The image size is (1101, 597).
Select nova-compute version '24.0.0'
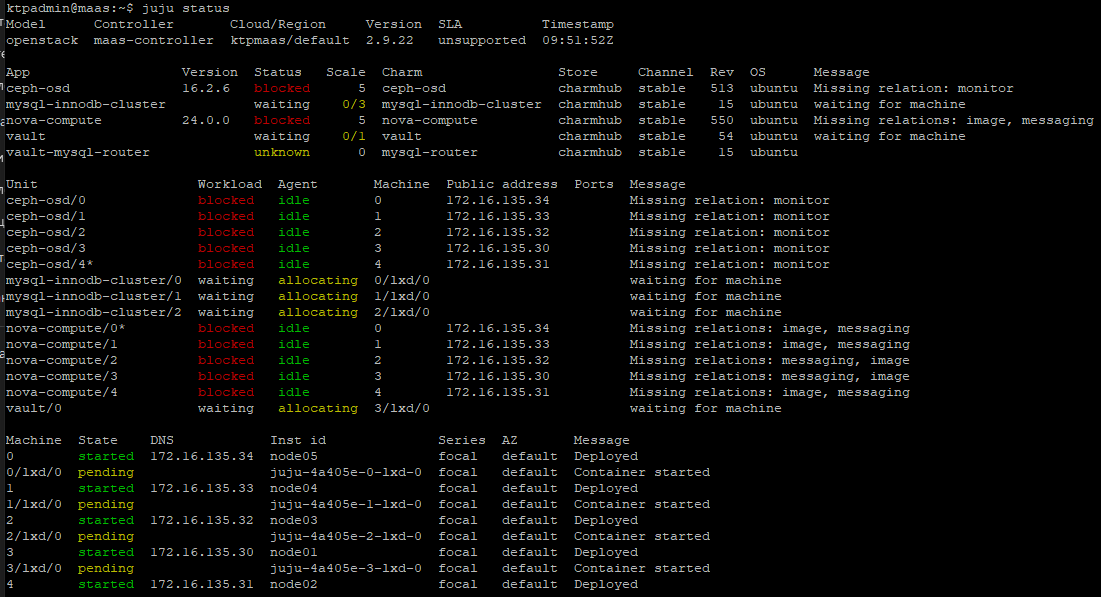point(206,121)
